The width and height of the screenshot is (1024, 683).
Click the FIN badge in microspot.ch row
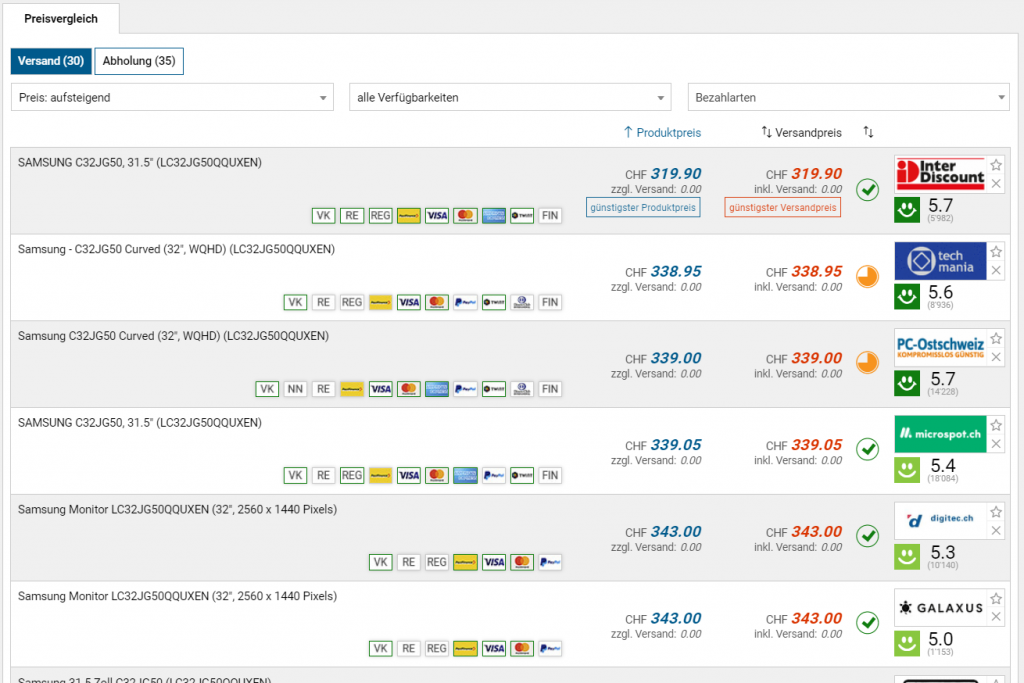[549, 475]
